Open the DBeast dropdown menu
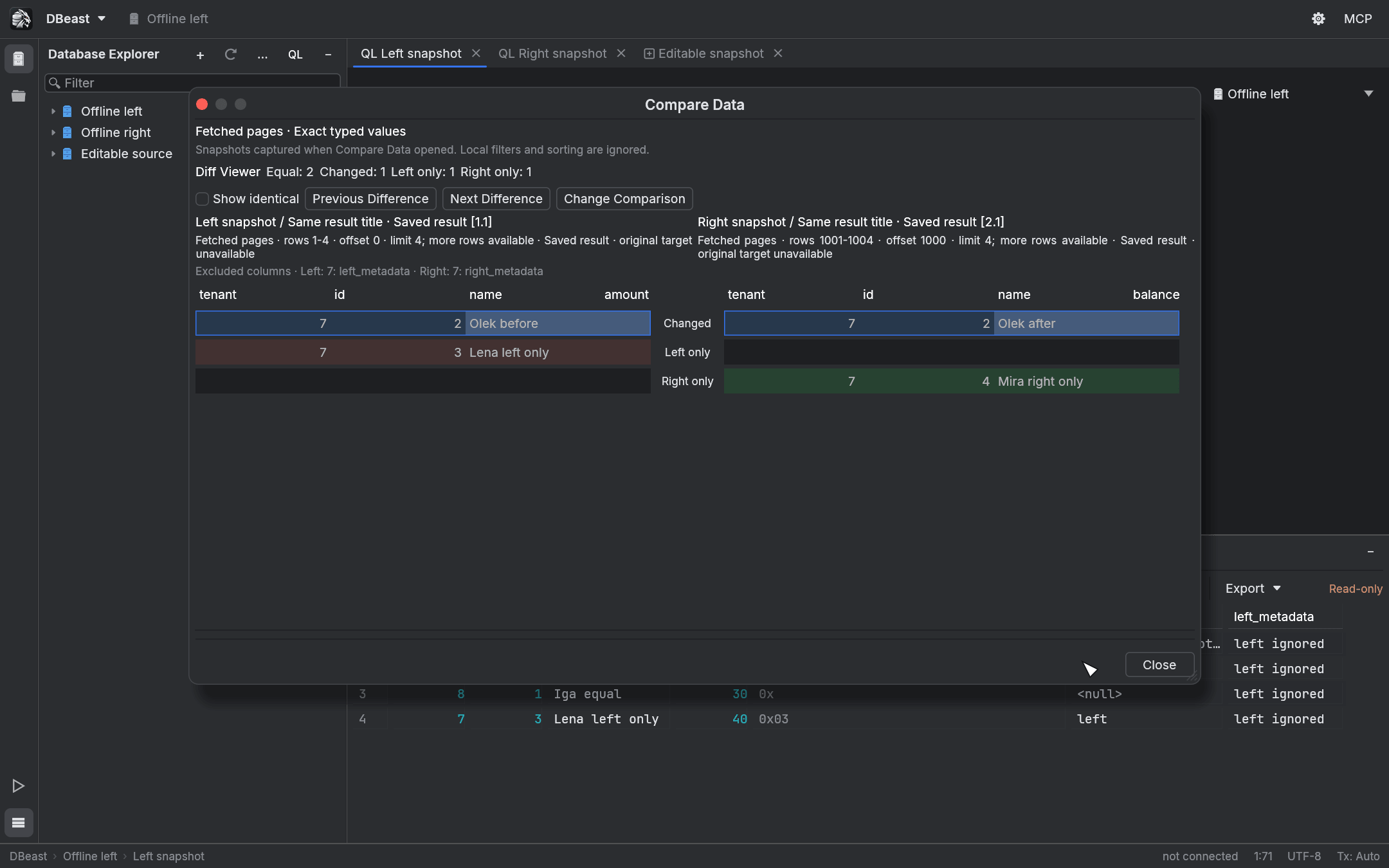 pyautogui.click(x=75, y=19)
